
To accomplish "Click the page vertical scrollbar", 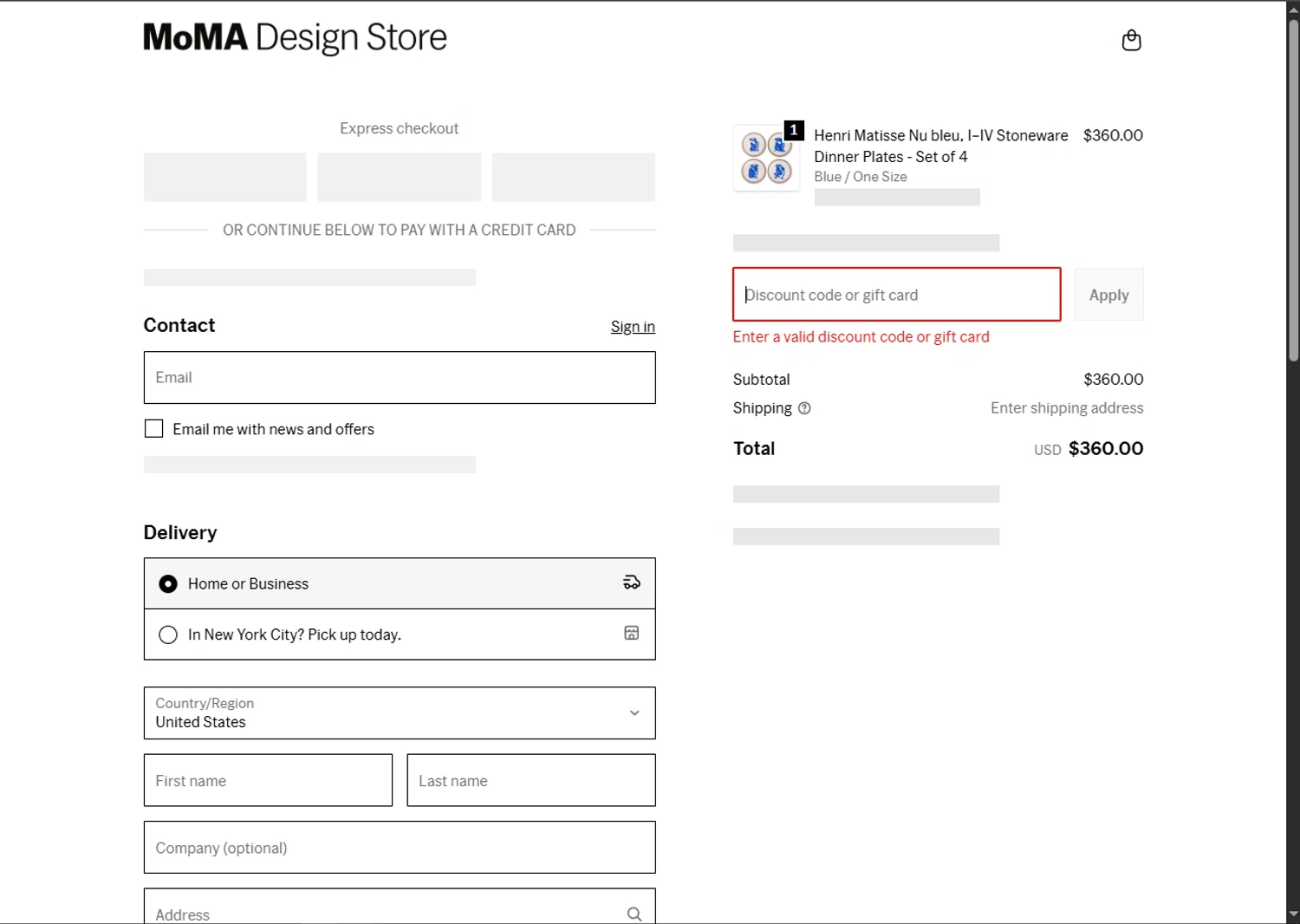I will pyautogui.click(x=1293, y=191).
